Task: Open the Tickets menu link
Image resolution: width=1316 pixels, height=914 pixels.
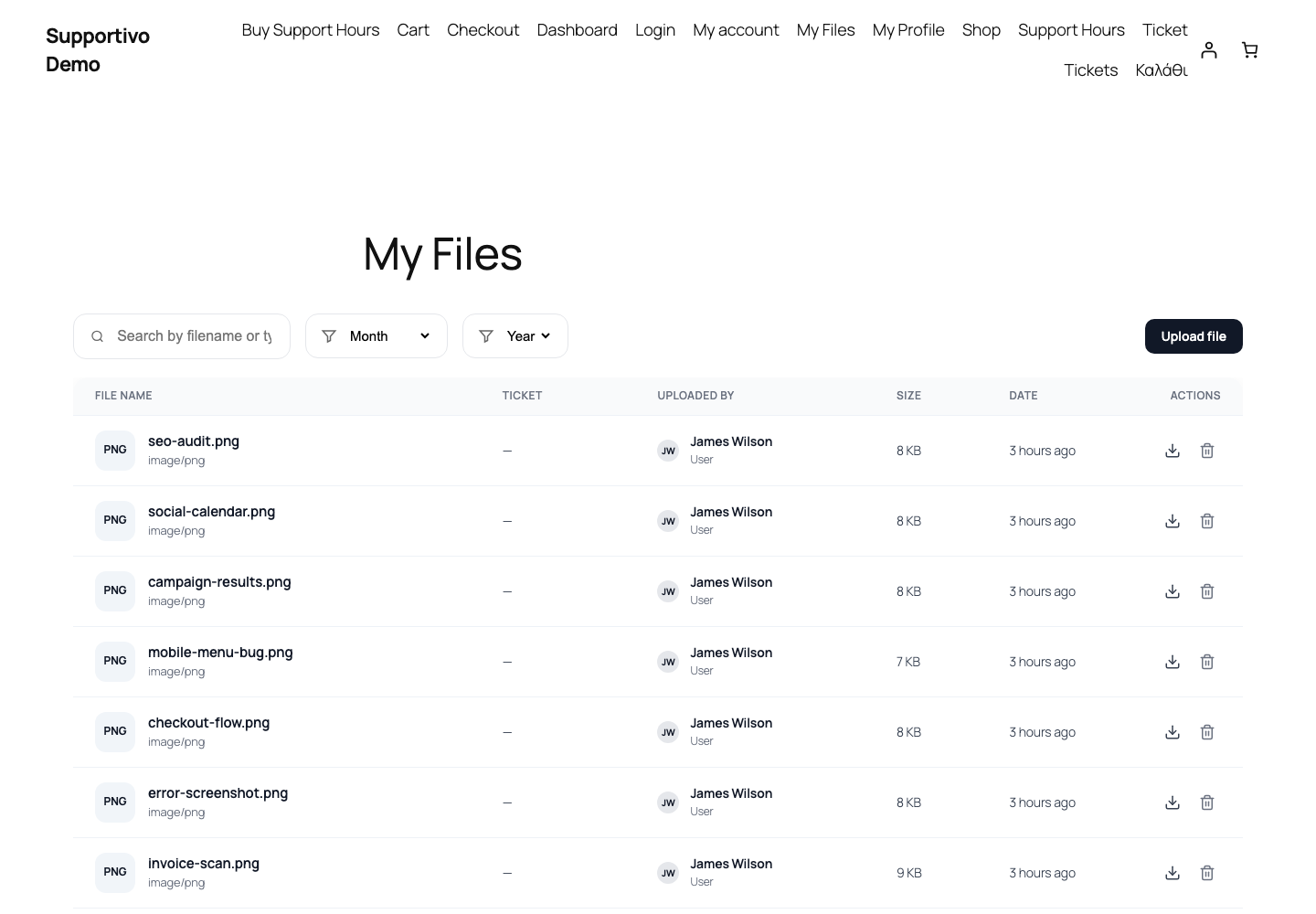Action: pos(1090,70)
